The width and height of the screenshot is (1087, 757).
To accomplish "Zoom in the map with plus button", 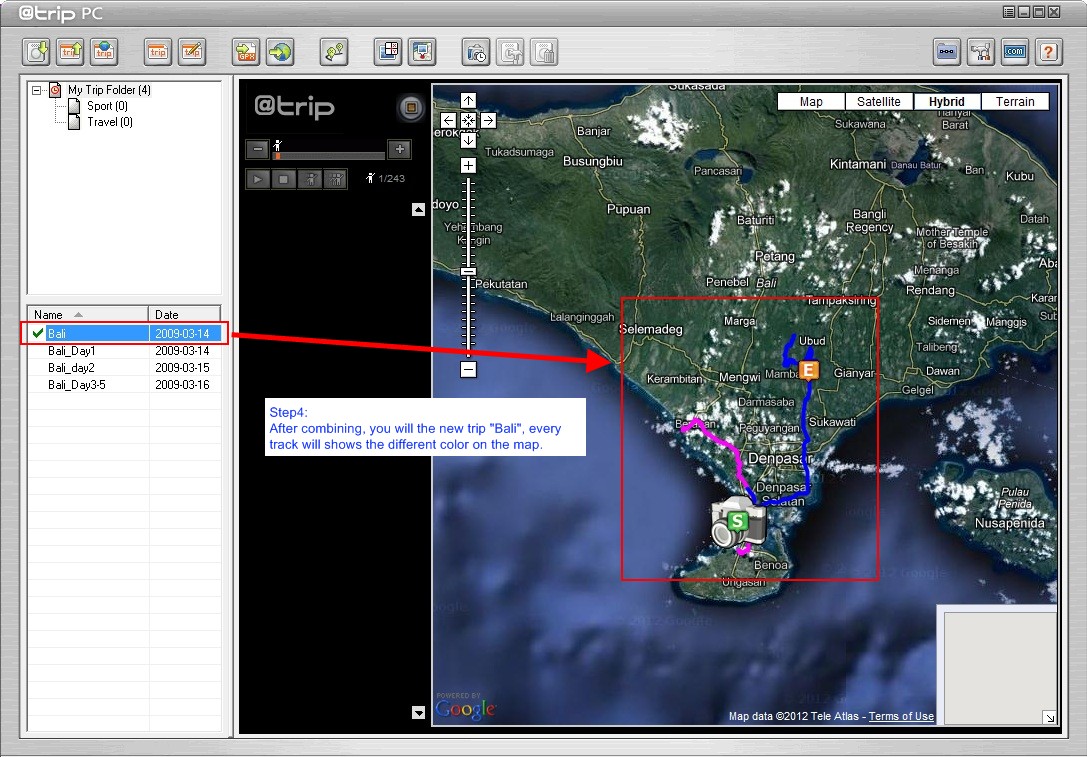I will pyautogui.click(x=469, y=165).
